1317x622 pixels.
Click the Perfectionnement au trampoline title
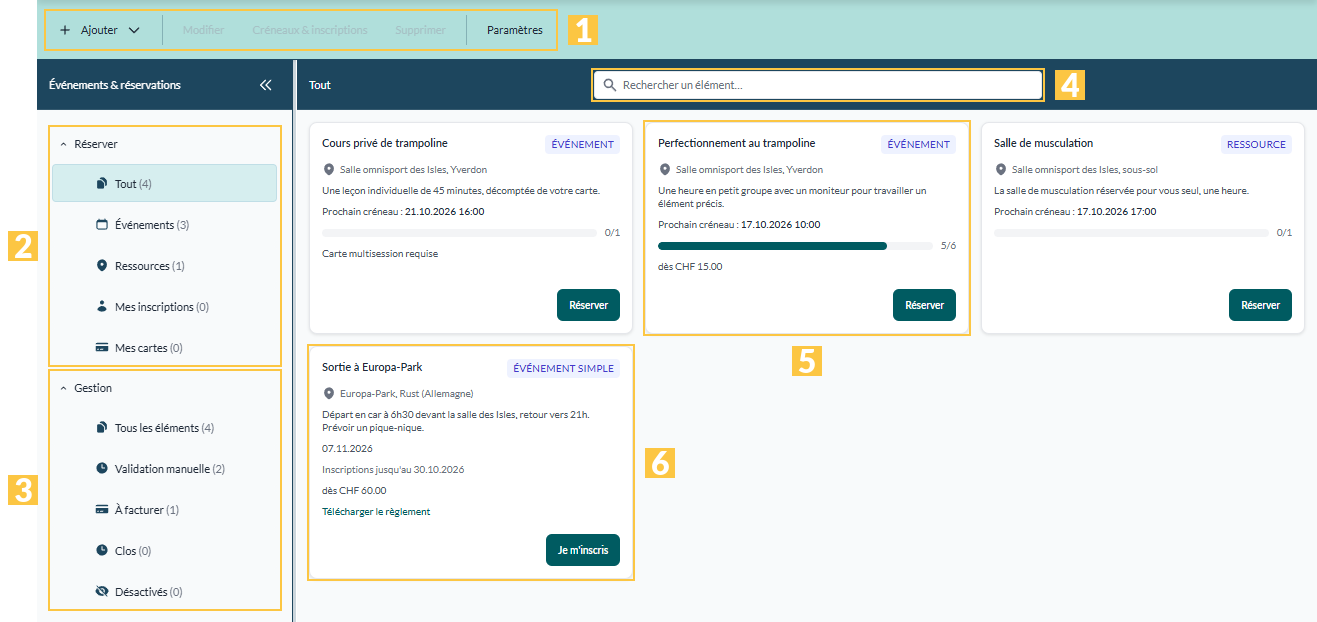point(737,143)
